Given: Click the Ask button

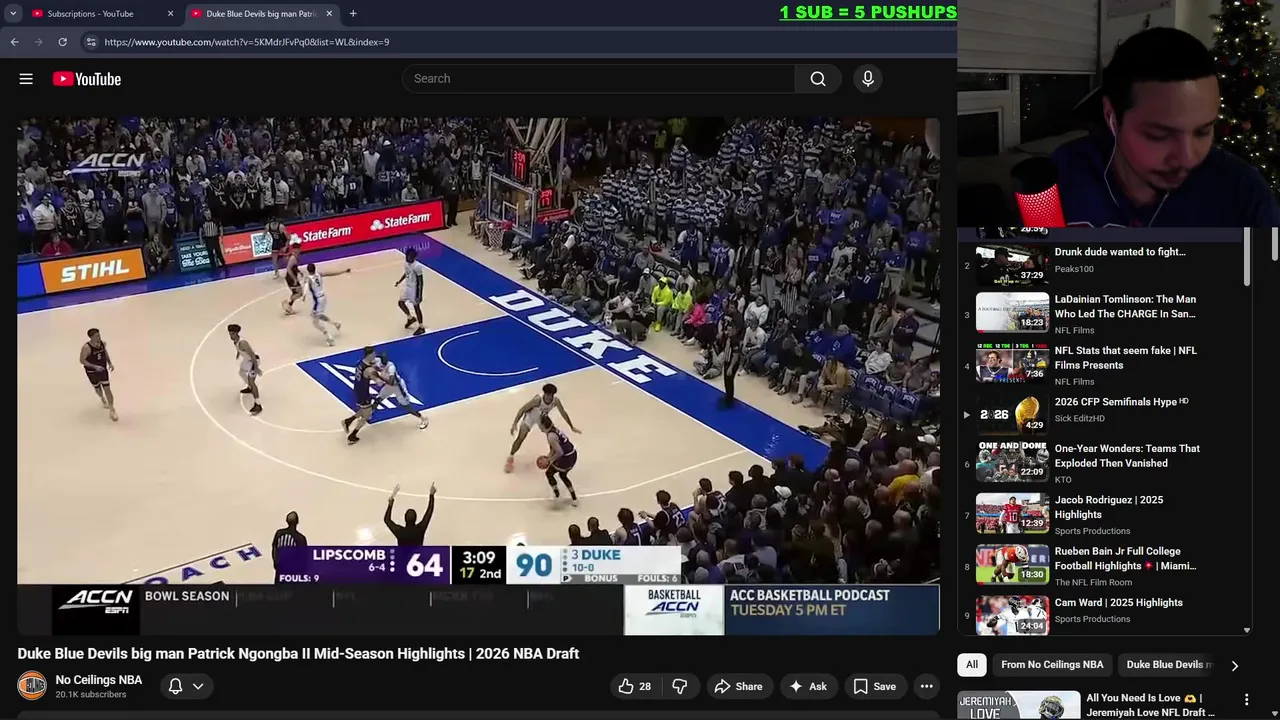Looking at the screenshot, I should (808, 686).
